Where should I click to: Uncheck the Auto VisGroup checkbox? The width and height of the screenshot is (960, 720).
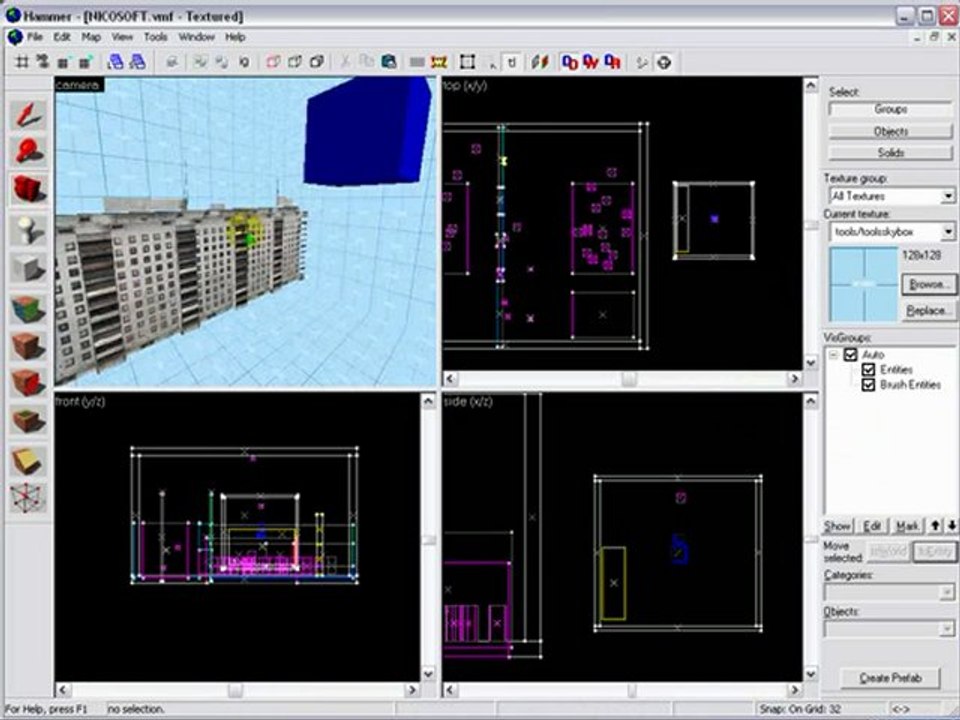[850, 354]
